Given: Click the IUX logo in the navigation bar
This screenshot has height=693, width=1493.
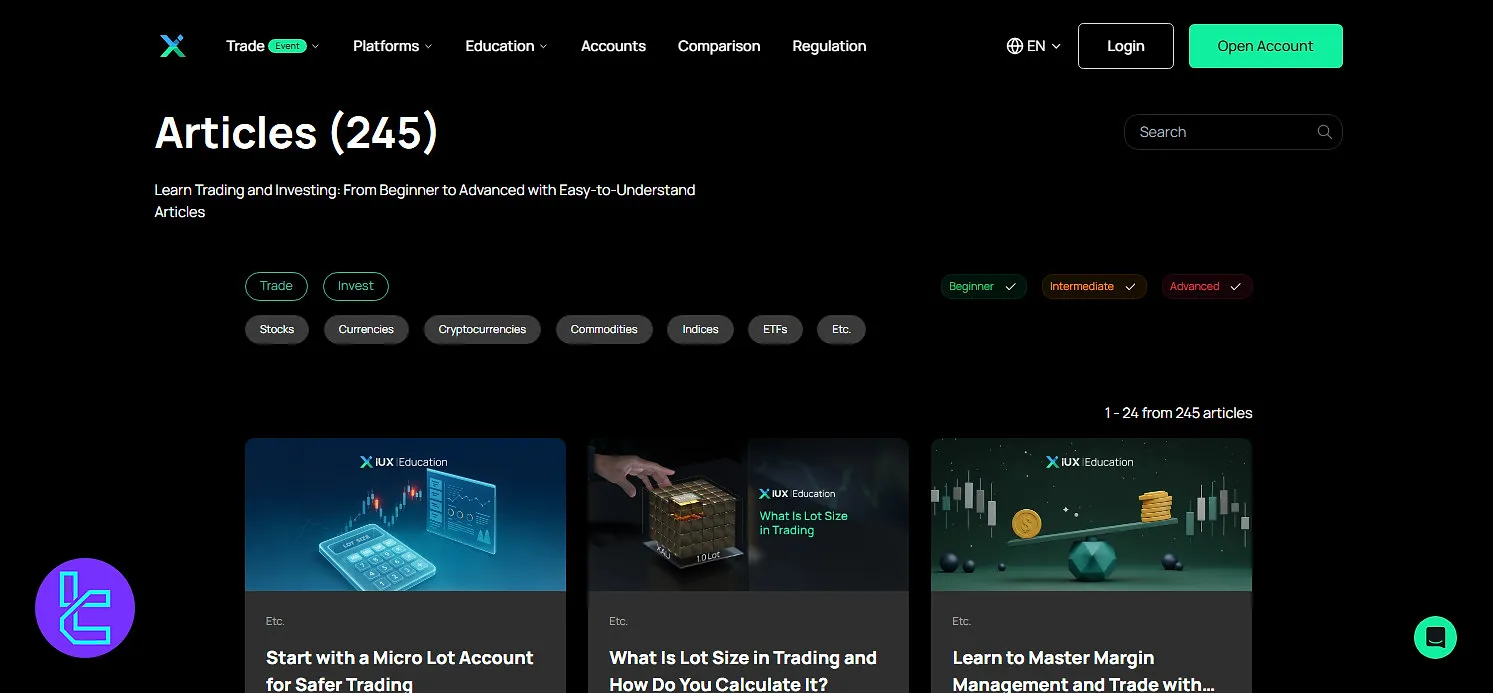Looking at the screenshot, I should pos(172,45).
